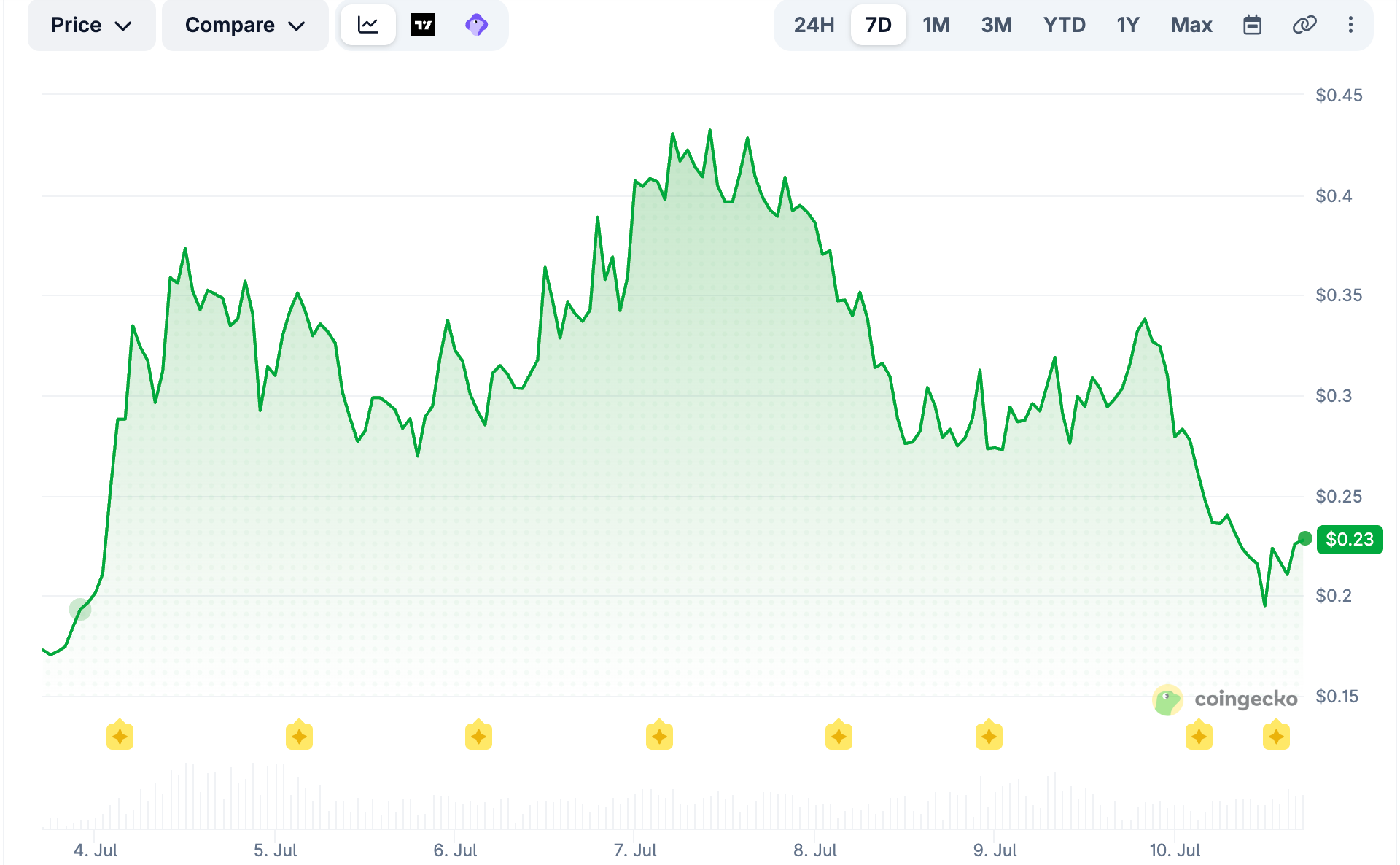Click the news marker near 7. Jul
This screenshot has width=1400, height=865.
click(659, 736)
